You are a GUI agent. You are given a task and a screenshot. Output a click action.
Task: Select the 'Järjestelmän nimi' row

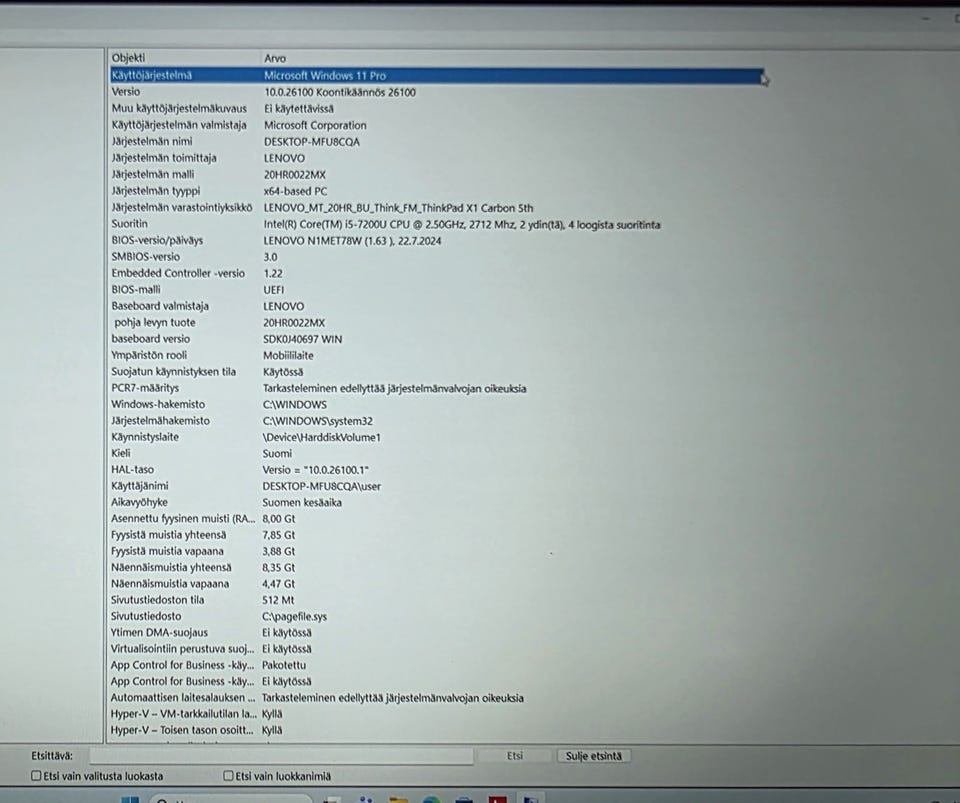coord(152,141)
